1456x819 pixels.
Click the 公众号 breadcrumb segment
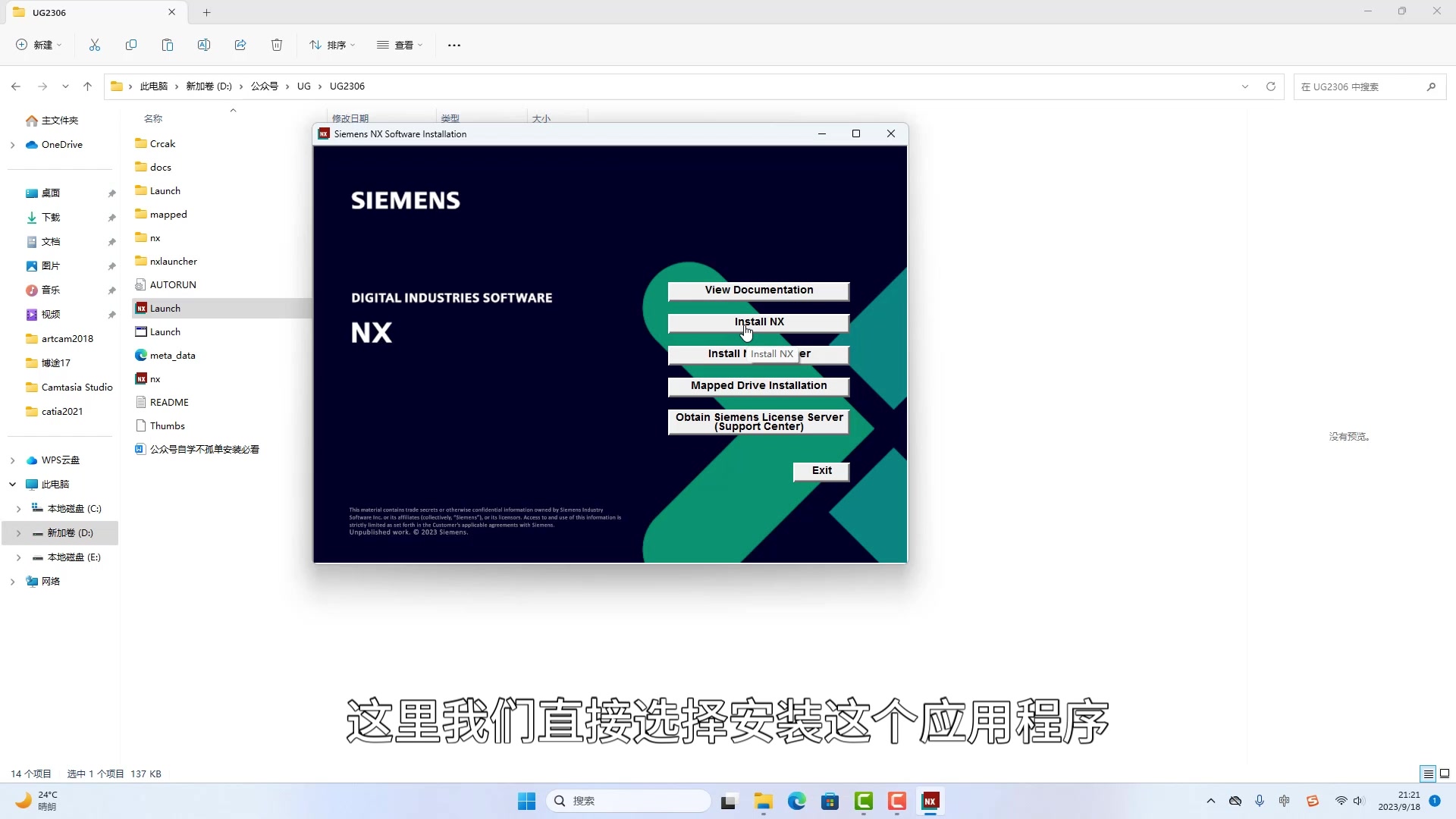click(x=265, y=86)
